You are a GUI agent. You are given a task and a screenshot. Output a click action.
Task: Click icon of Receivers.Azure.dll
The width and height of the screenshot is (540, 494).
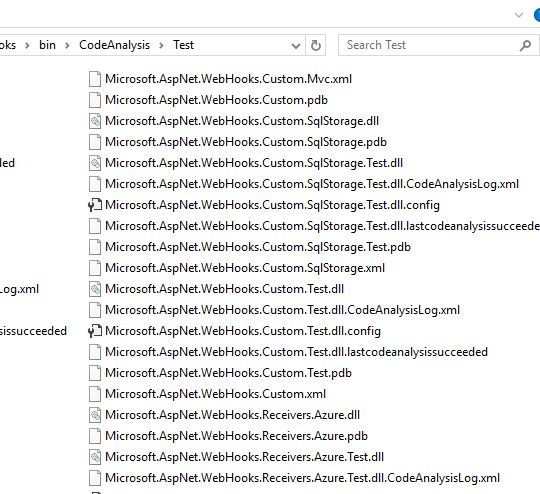95,415
